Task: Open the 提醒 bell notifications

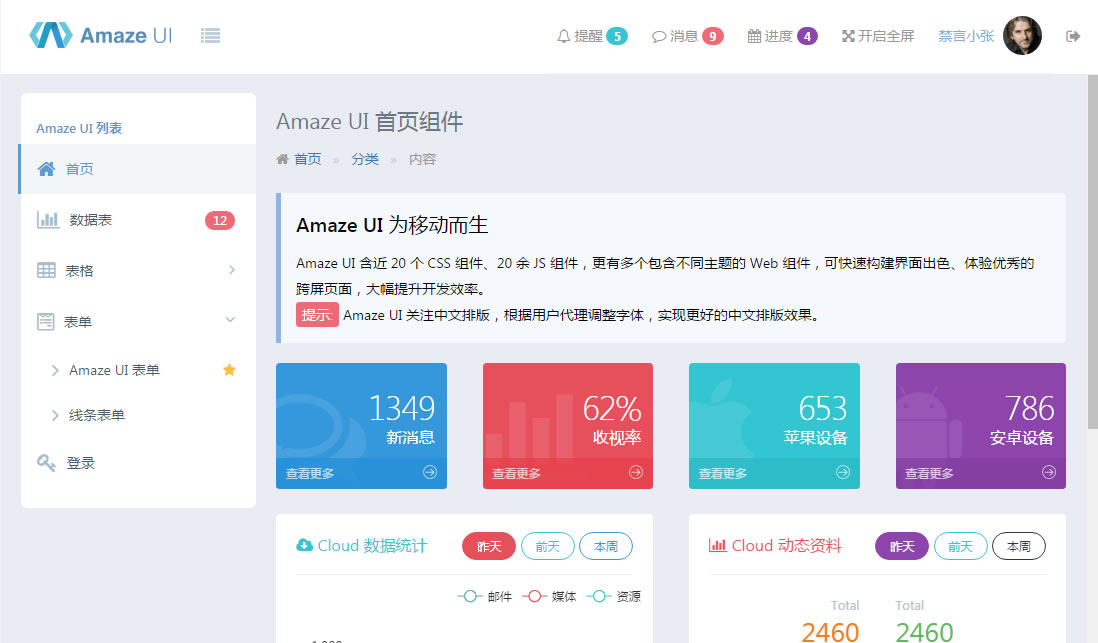Action: (x=564, y=36)
